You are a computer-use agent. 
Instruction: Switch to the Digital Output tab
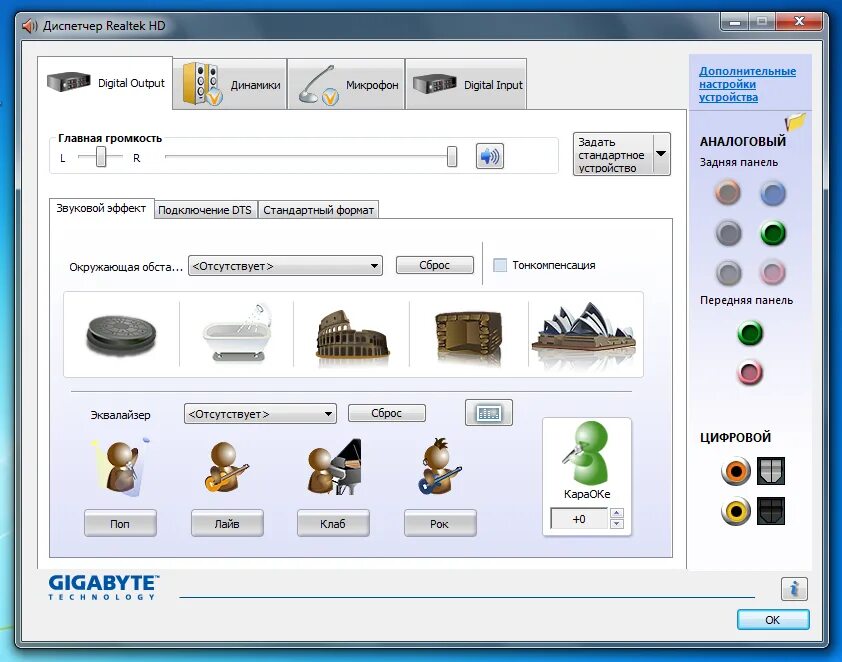[105, 83]
